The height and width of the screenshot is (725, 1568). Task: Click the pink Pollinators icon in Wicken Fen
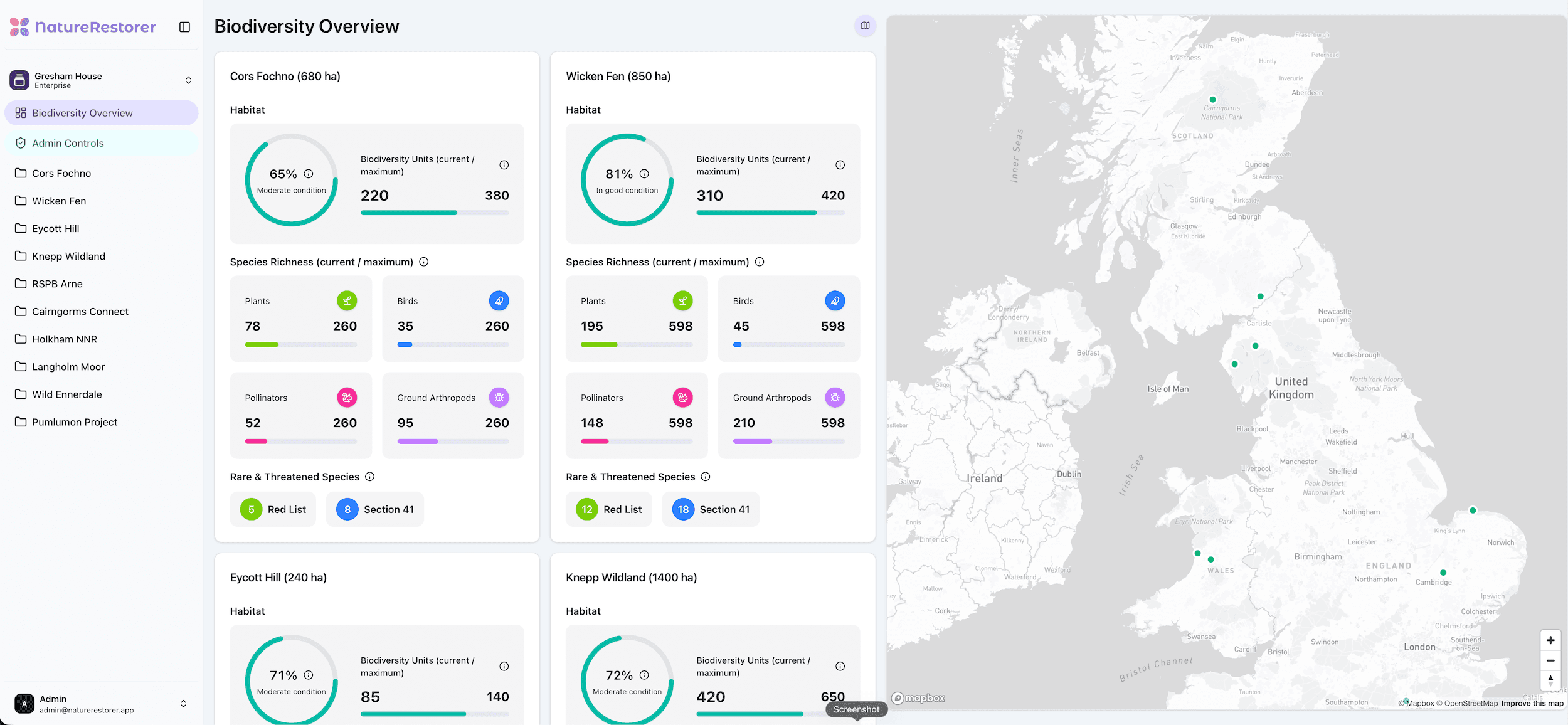683,397
